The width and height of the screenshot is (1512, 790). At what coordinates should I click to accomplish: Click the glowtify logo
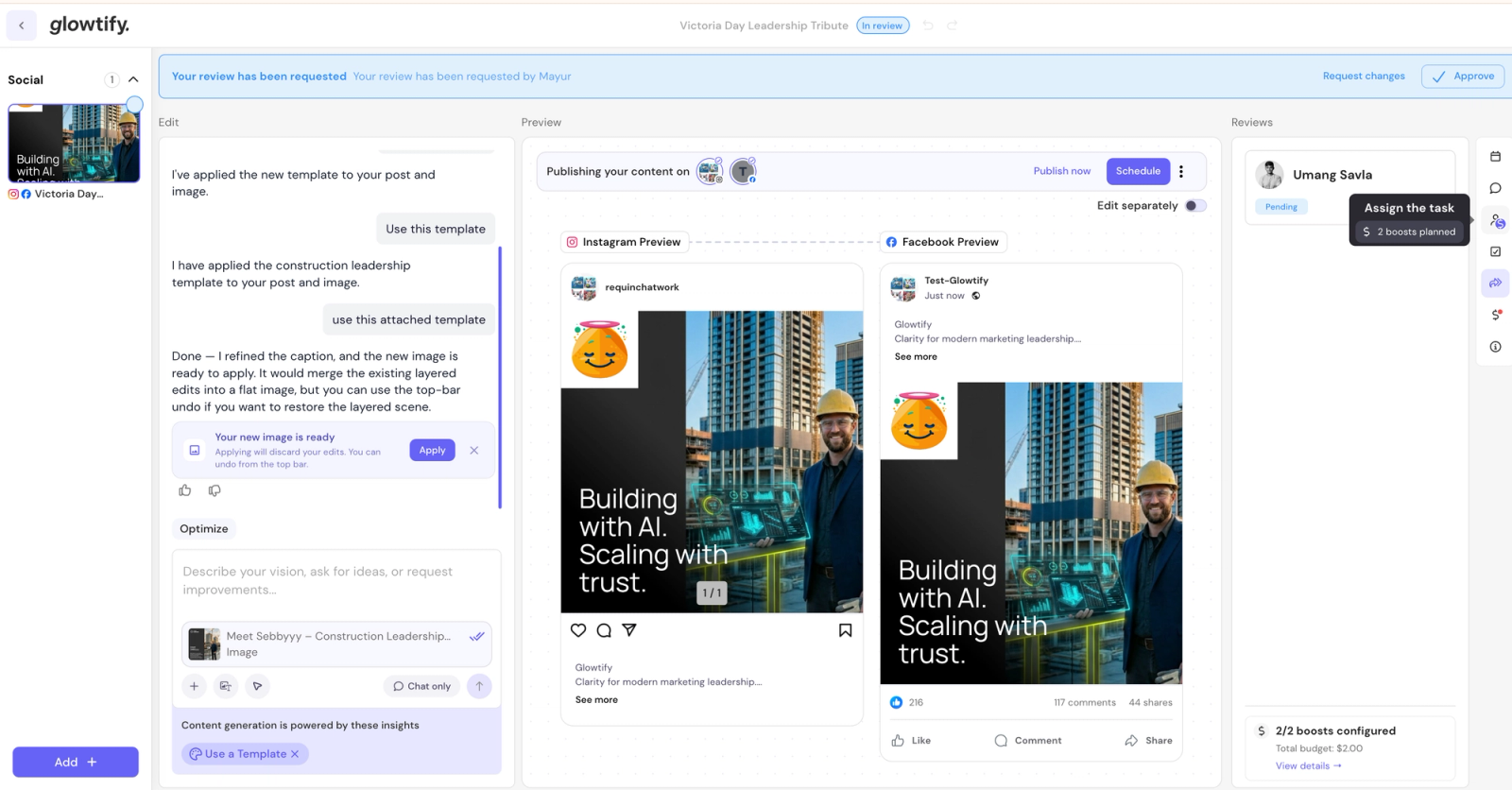coord(89,25)
